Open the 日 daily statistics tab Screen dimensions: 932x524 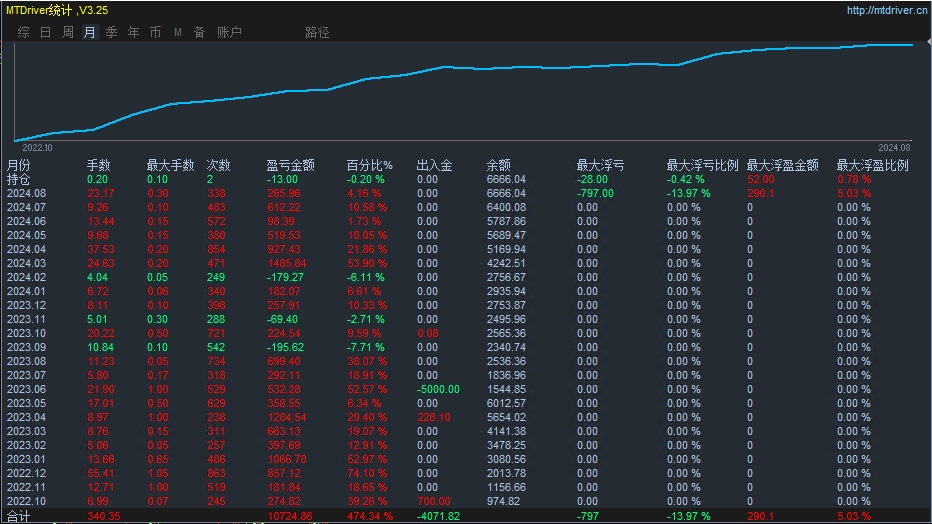click(x=46, y=32)
